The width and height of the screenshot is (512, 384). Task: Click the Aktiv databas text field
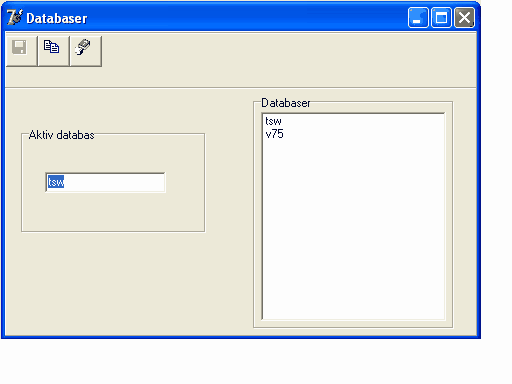pyautogui.click(x=105, y=182)
